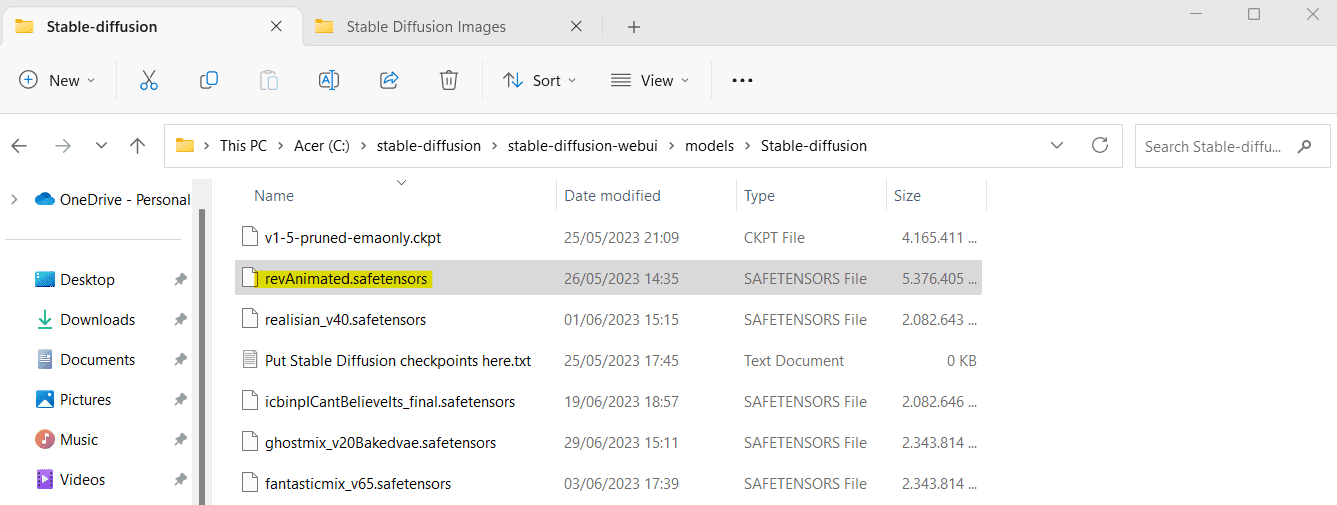The image size is (1337, 505).
Task: Open Pictures in the navigation pane
Action: click(x=85, y=400)
